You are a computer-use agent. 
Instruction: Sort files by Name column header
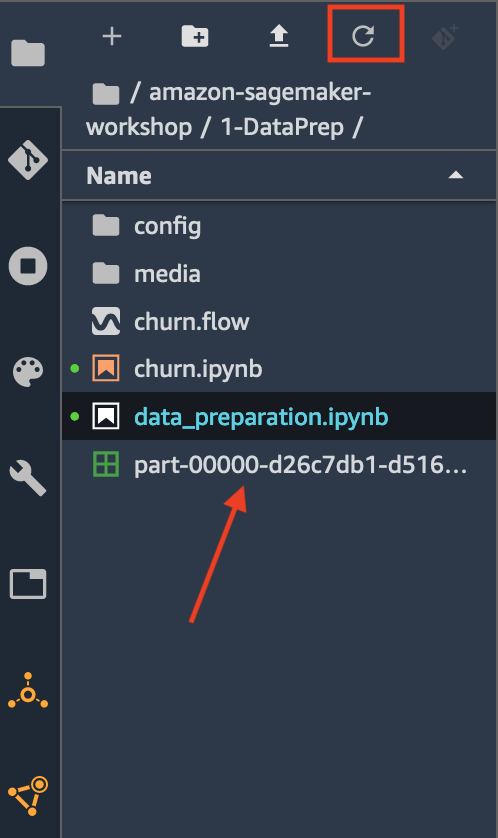(x=119, y=176)
